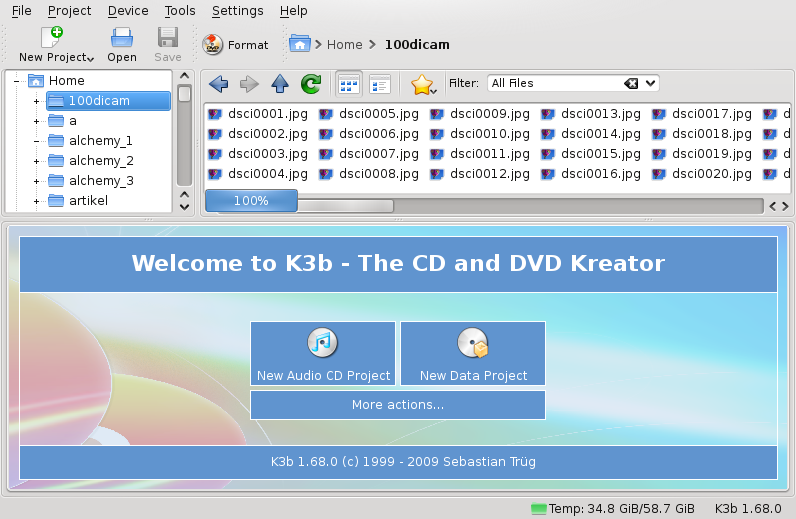Click the greyed Save toolbar icon
This screenshot has height=519, width=796.
[x=168, y=38]
